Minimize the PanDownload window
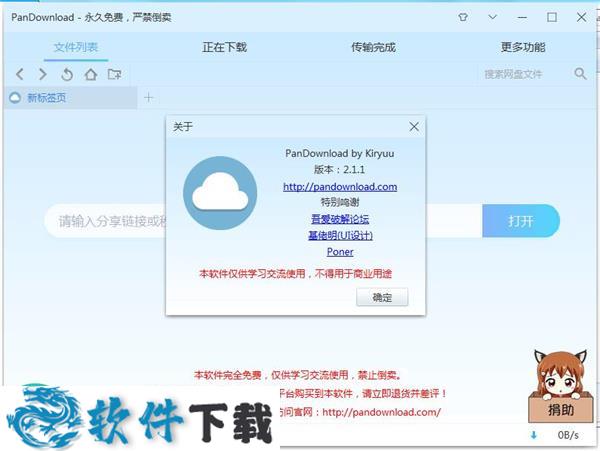The height and width of the screenshot is (451, 600). tap(522, 17)
